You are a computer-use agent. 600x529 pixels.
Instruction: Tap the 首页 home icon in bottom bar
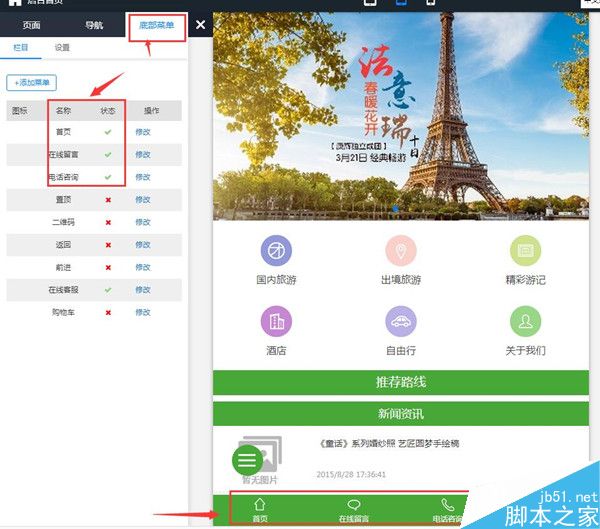(x=260, y=505)
